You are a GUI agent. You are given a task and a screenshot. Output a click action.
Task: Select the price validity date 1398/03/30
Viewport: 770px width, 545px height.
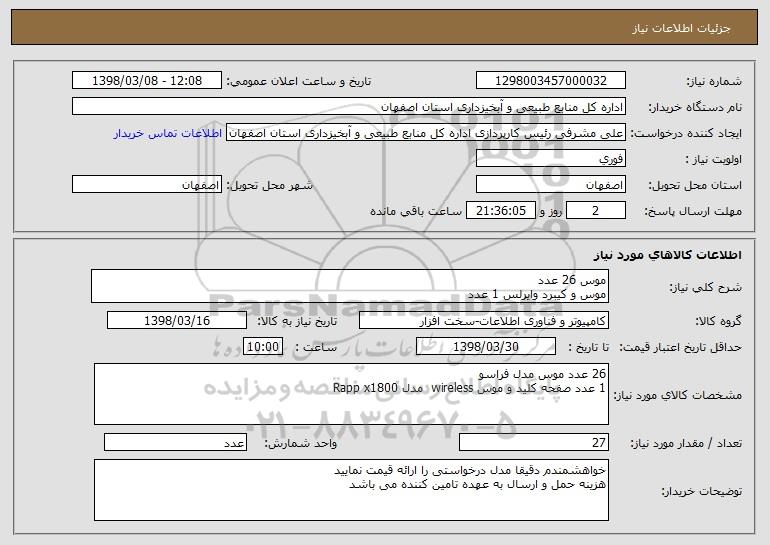click(x=486, y=347)
